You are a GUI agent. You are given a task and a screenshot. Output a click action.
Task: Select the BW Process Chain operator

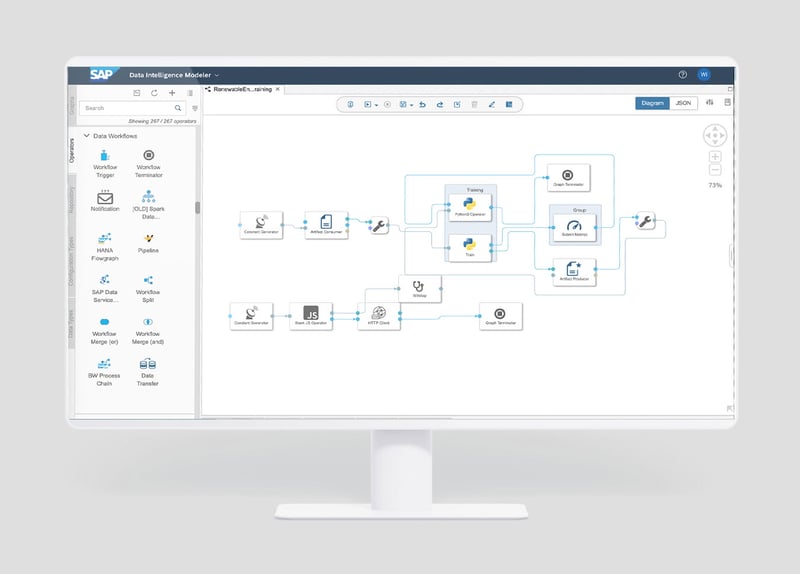(104, 372)
